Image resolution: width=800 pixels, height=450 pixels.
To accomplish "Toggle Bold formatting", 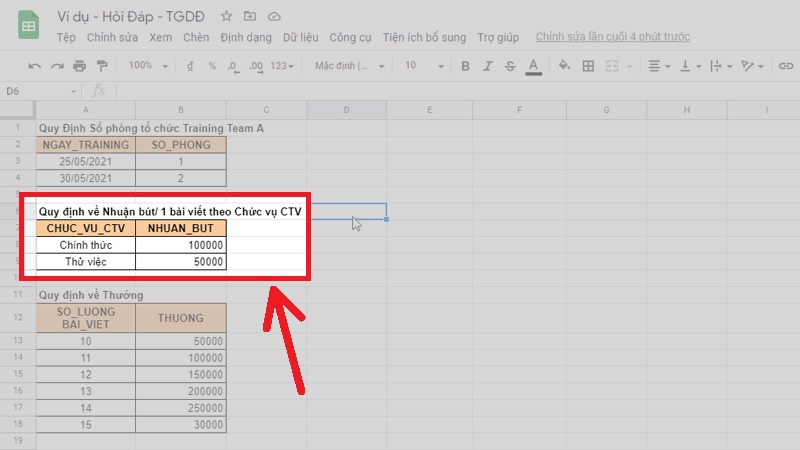I will 462,66.
